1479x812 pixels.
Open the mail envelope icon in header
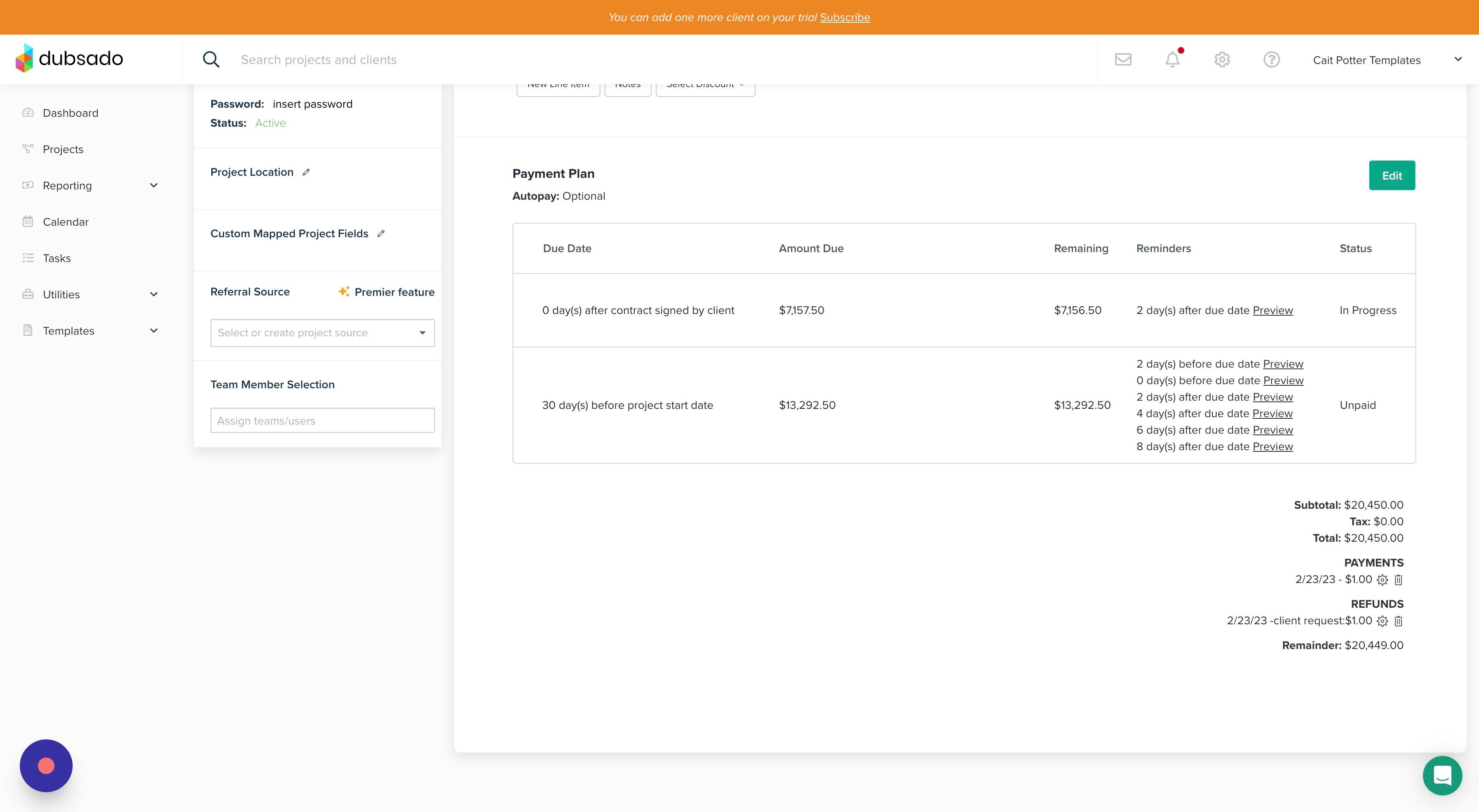(x=1123, y=59)
